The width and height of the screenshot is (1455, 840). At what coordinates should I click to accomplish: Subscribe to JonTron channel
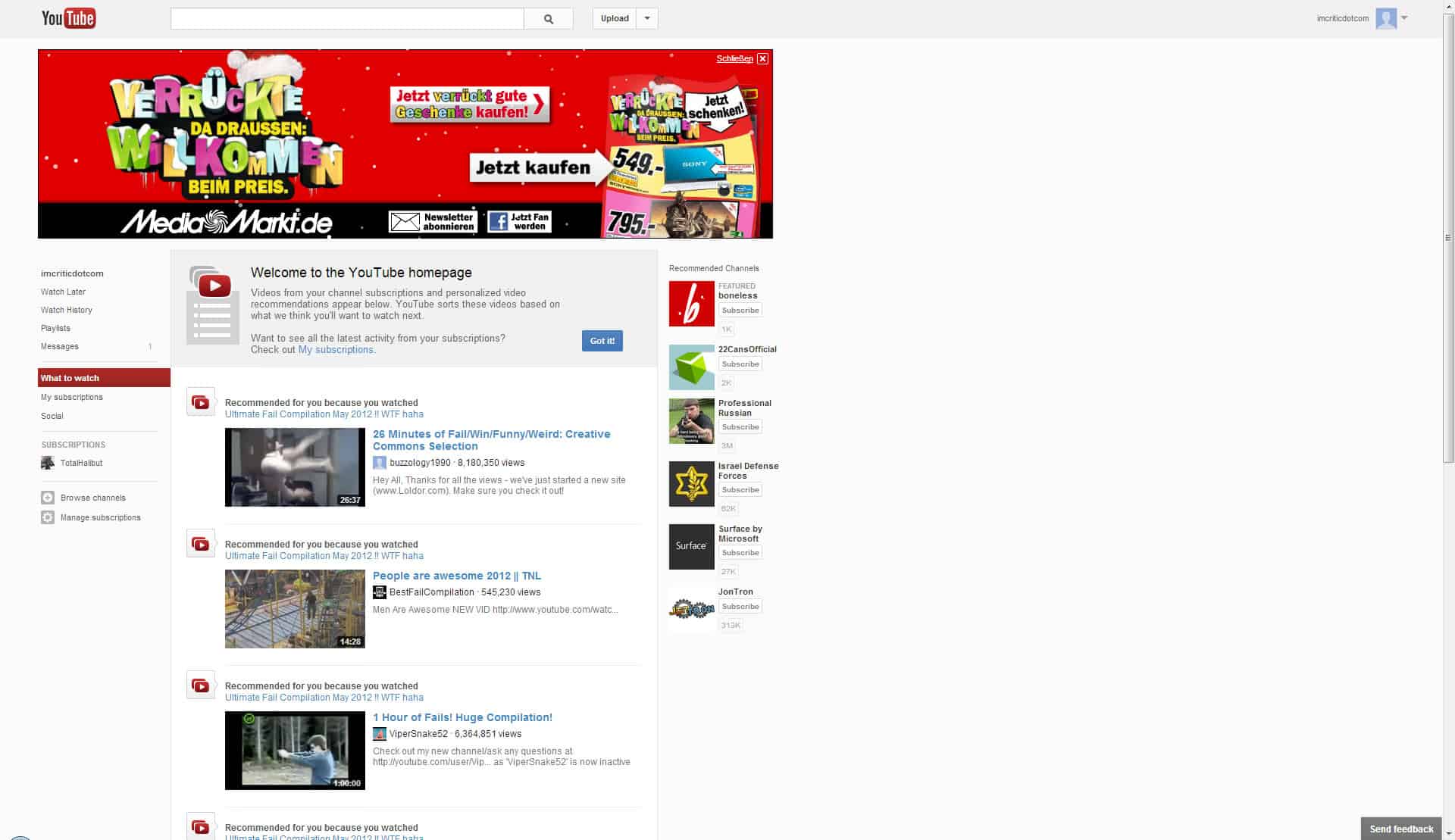[x=740, y=607]
